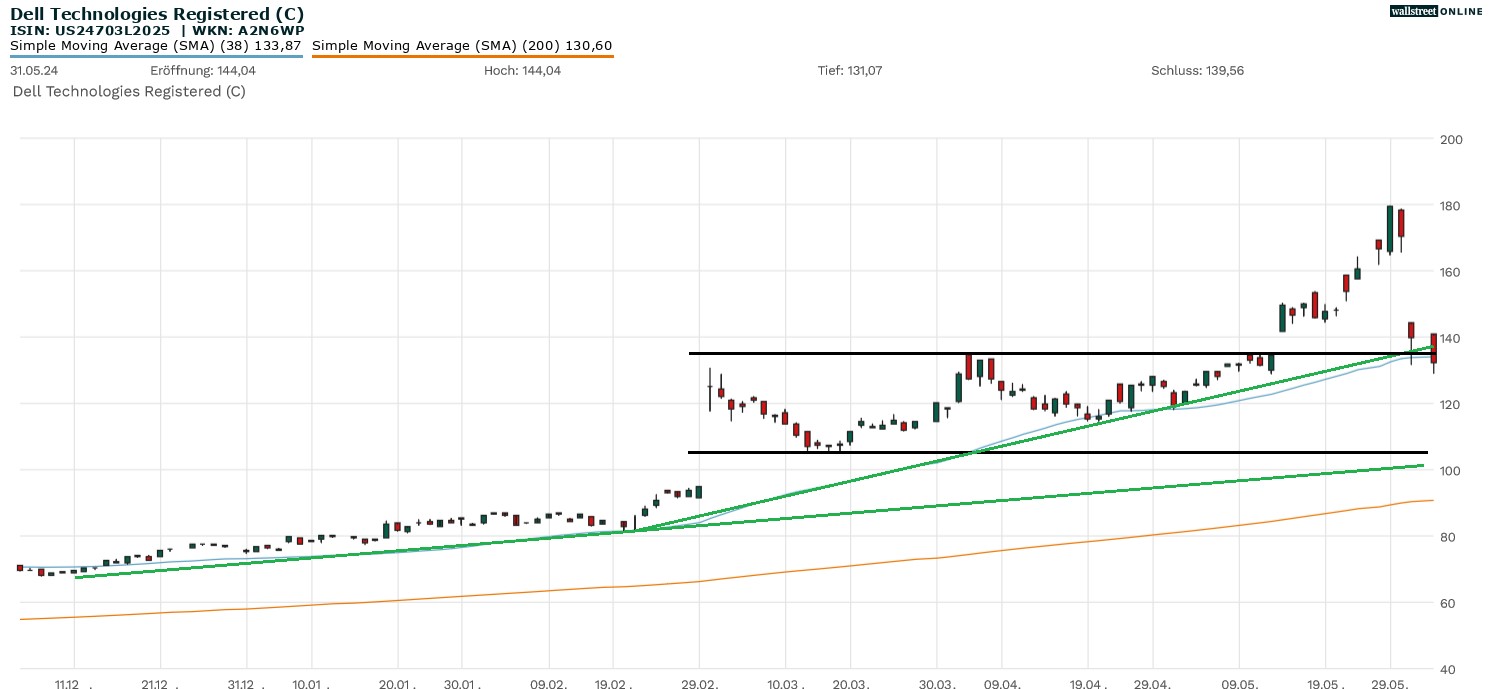Click the Eröffnung 144,04 value

(x=203, y=71)
